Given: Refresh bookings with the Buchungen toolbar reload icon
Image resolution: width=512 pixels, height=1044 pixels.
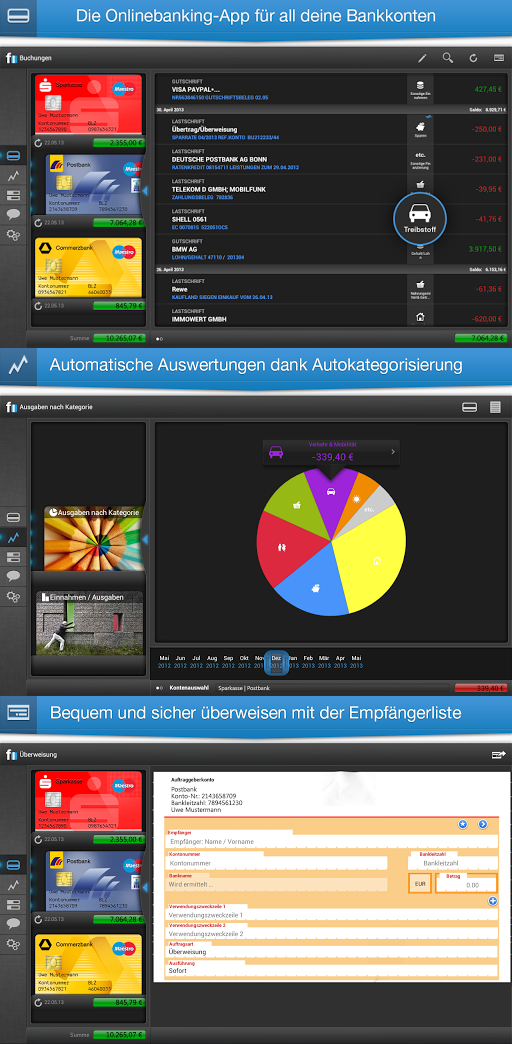Looking at the screenshot, I should [473, 58].
